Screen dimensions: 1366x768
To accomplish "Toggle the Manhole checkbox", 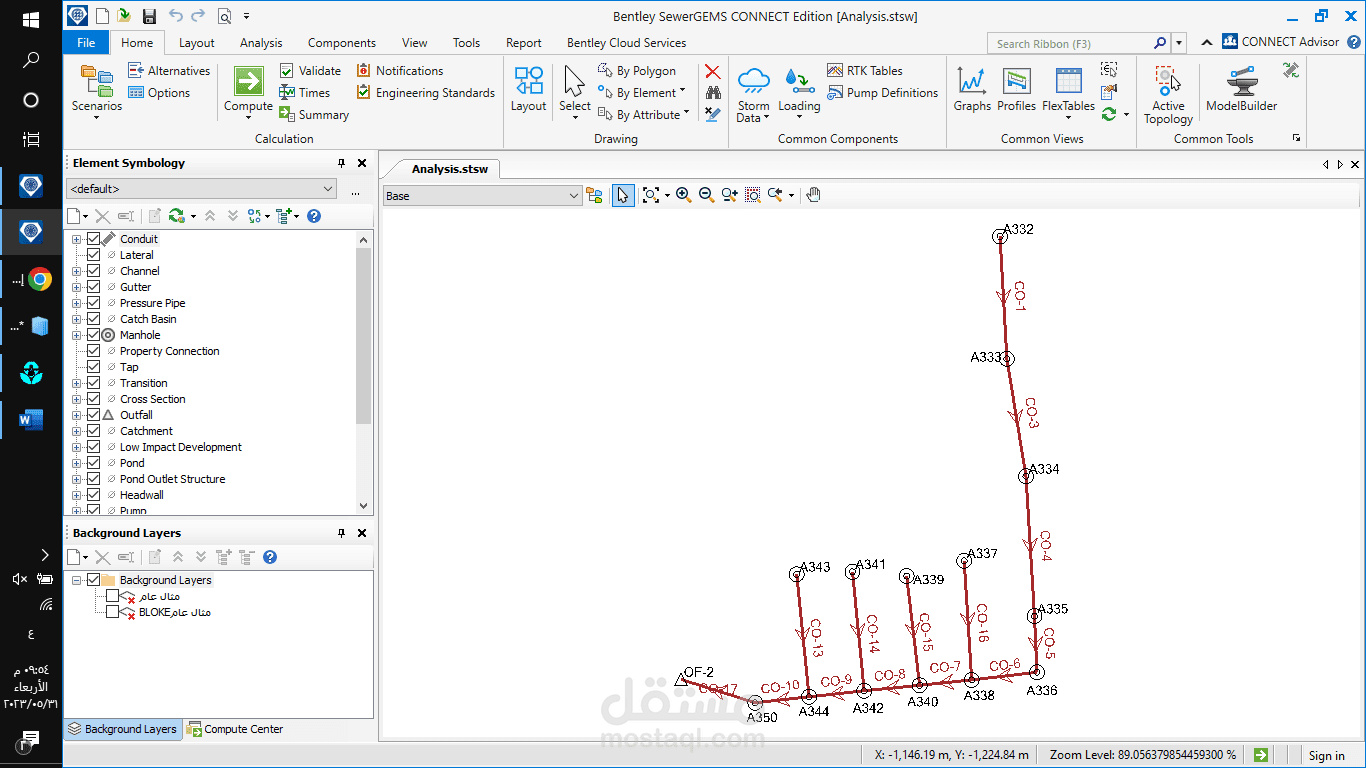I will pyautogui.click(x=94, y=335).
